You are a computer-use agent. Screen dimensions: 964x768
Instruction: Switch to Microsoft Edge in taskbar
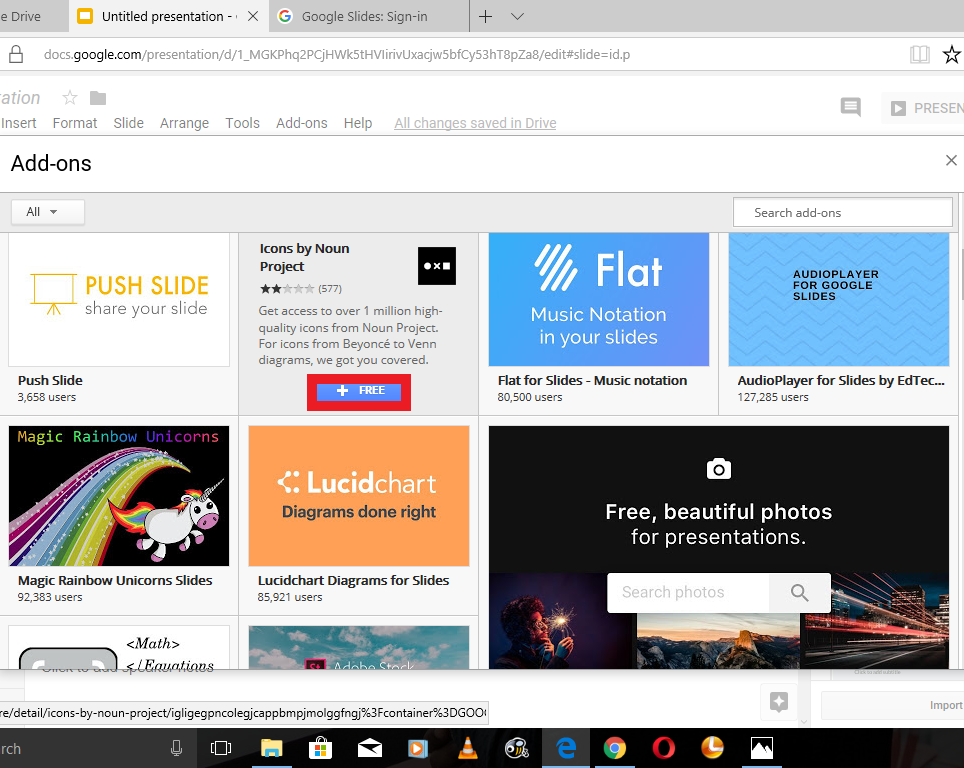pyautogui.click(x=566, y=748)
